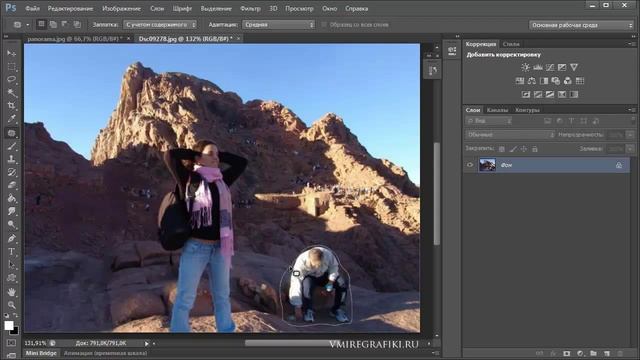Add Levels adjustment
Screen dimensions: 640x360
(x=538, y=67)
